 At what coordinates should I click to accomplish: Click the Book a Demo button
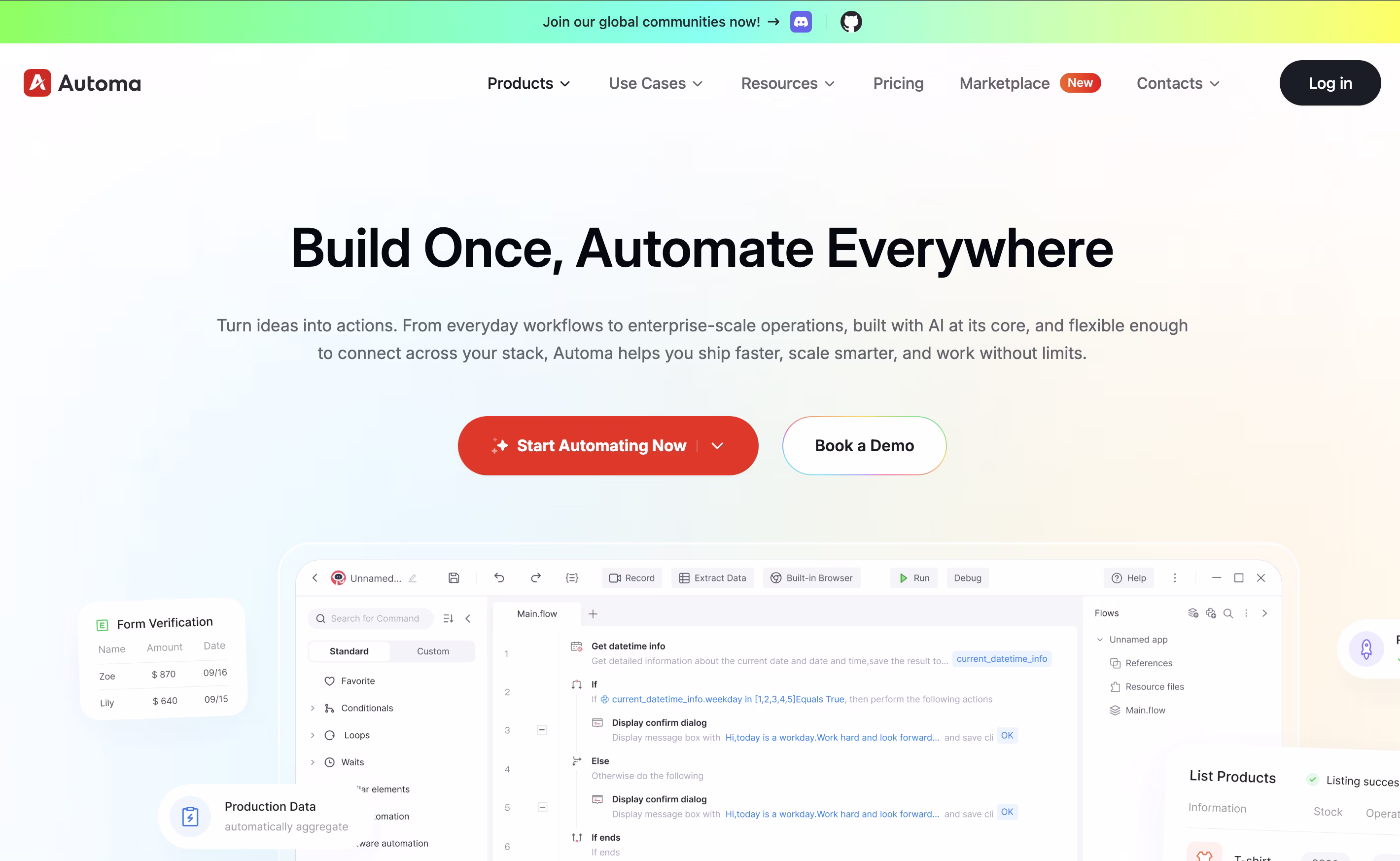[864, 446]
